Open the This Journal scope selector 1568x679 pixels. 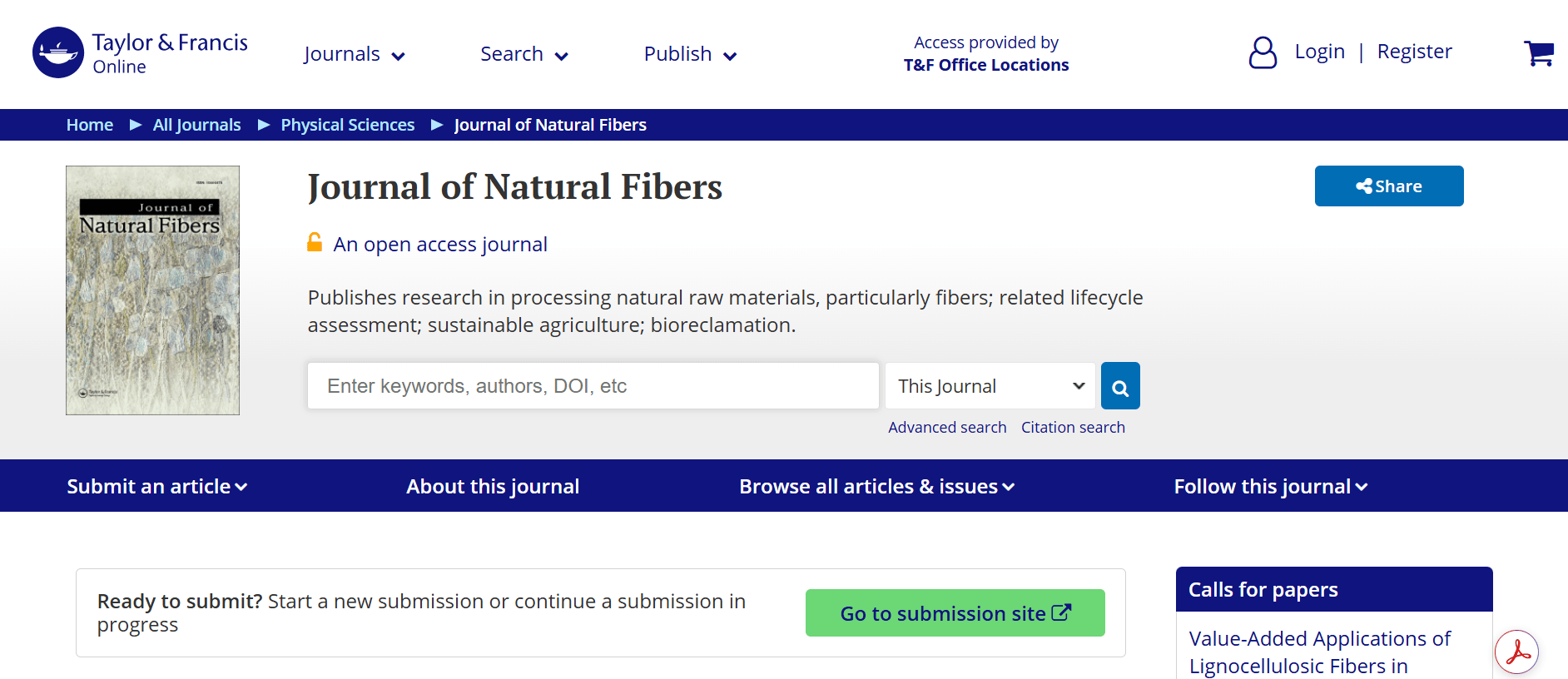pos(990,386)
